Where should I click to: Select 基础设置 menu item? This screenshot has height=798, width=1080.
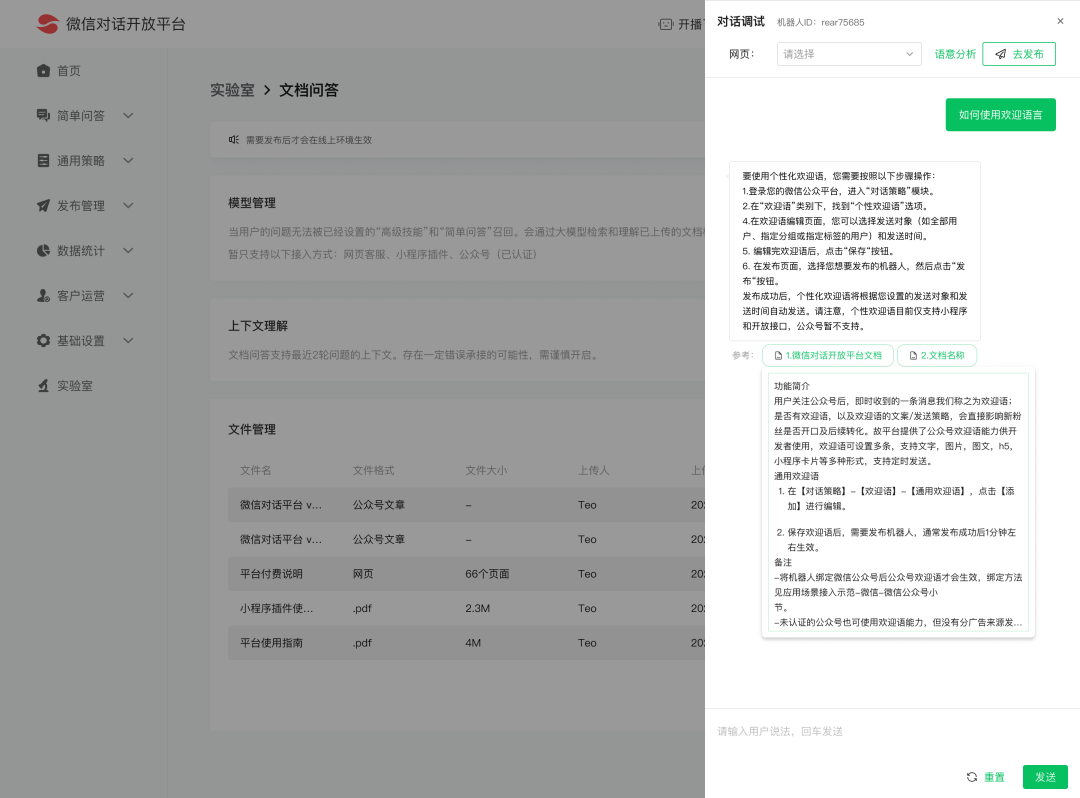[x=81, y=340]
